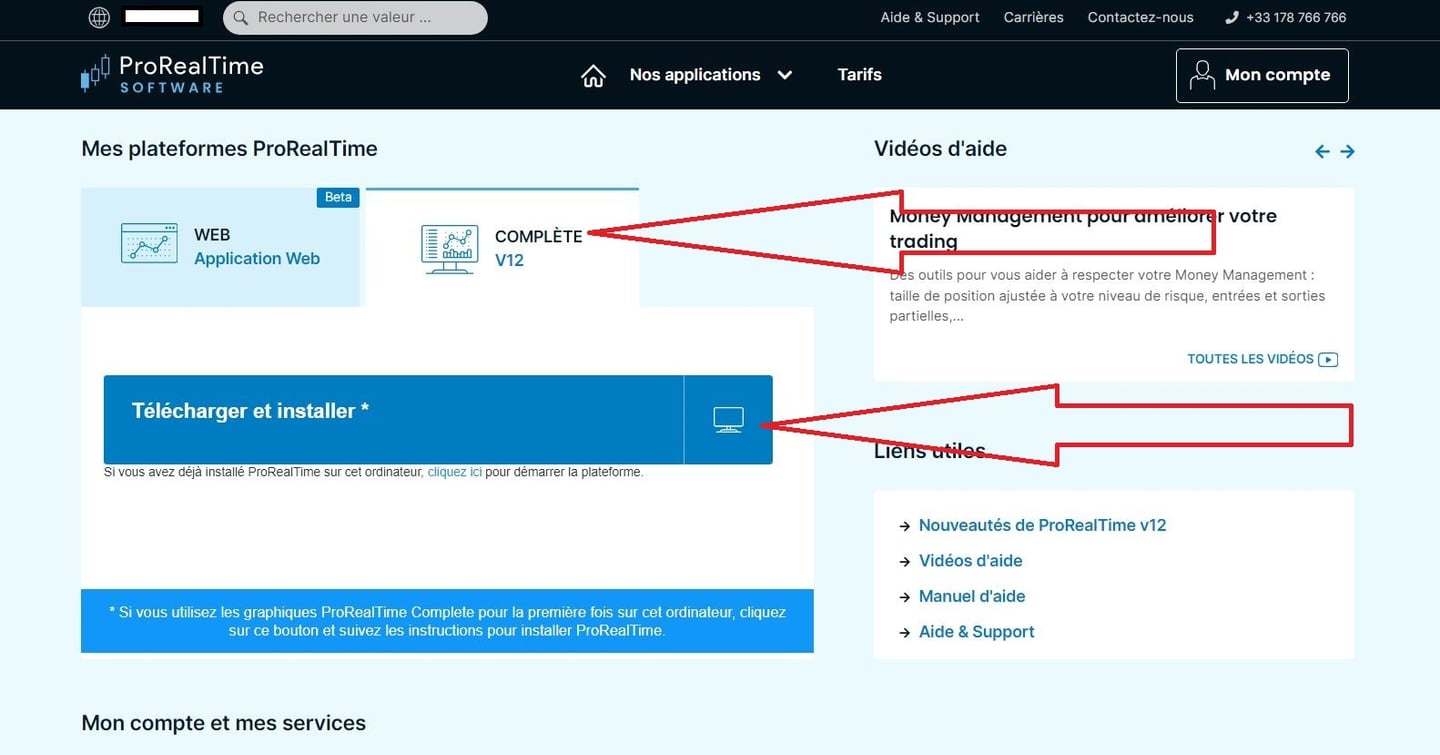Open the Manuel d'aide link
Screen dimensions: 1440x755
click(971, 596)
